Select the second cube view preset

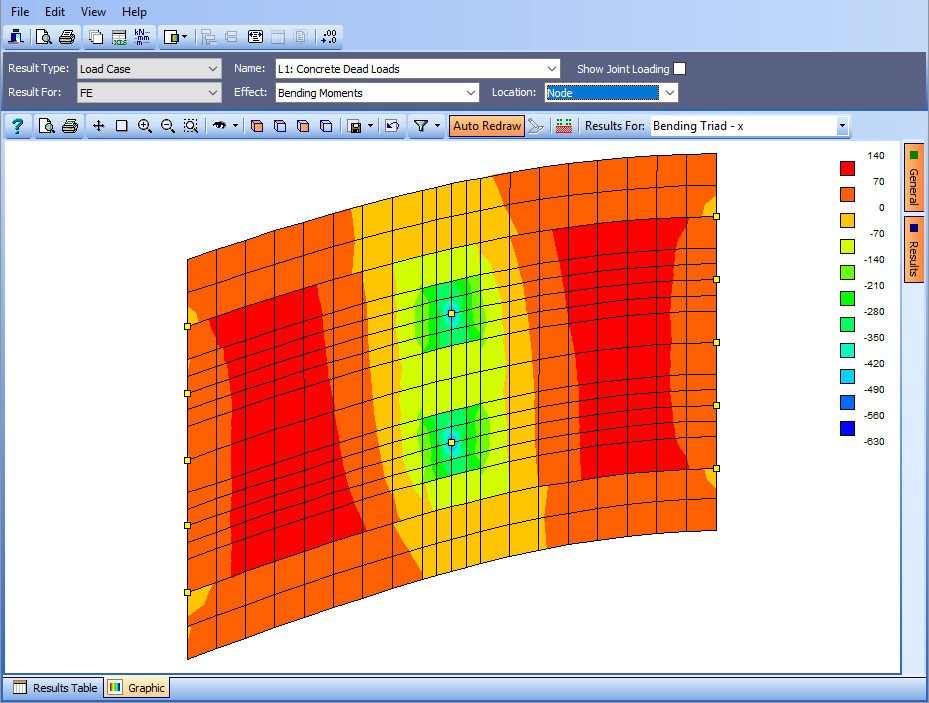point(280,126)
